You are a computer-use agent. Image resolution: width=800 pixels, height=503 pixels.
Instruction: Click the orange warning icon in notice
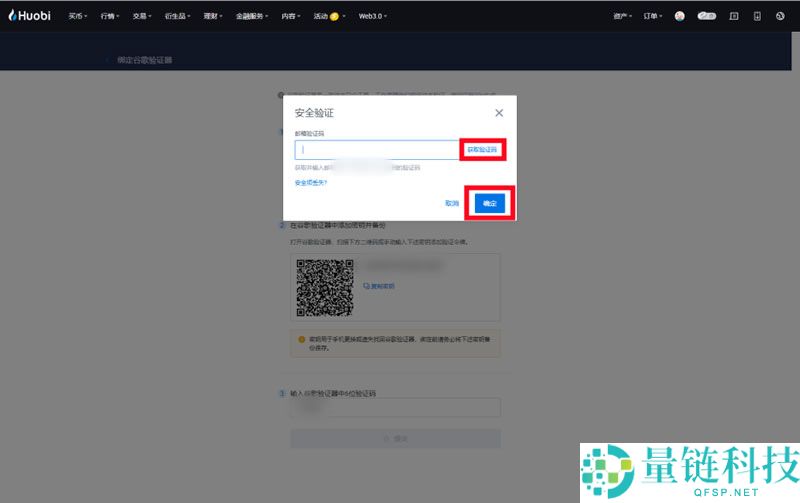pyautogui.click(x=302, y=339)
